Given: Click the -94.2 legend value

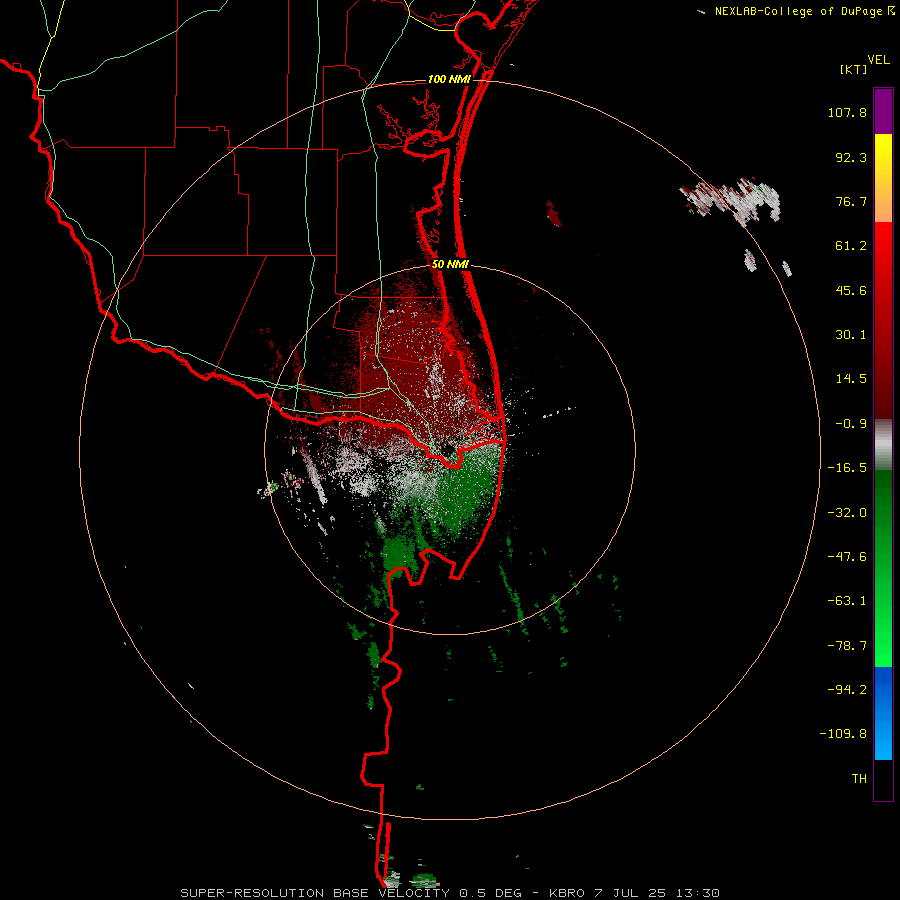Looking at the screenshot, I should (x=847, y=690).
